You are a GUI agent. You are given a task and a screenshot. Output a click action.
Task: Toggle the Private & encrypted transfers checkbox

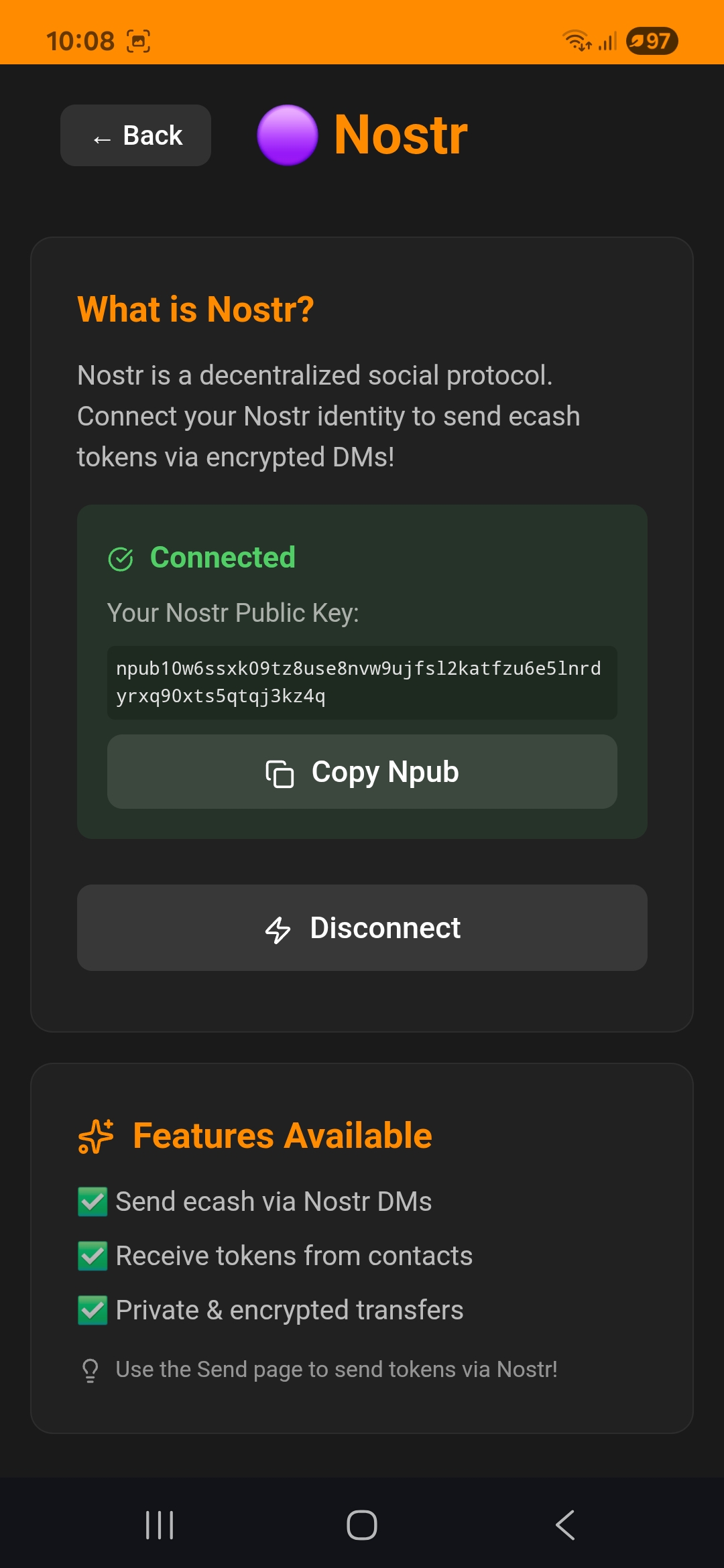coord(94,1309)
